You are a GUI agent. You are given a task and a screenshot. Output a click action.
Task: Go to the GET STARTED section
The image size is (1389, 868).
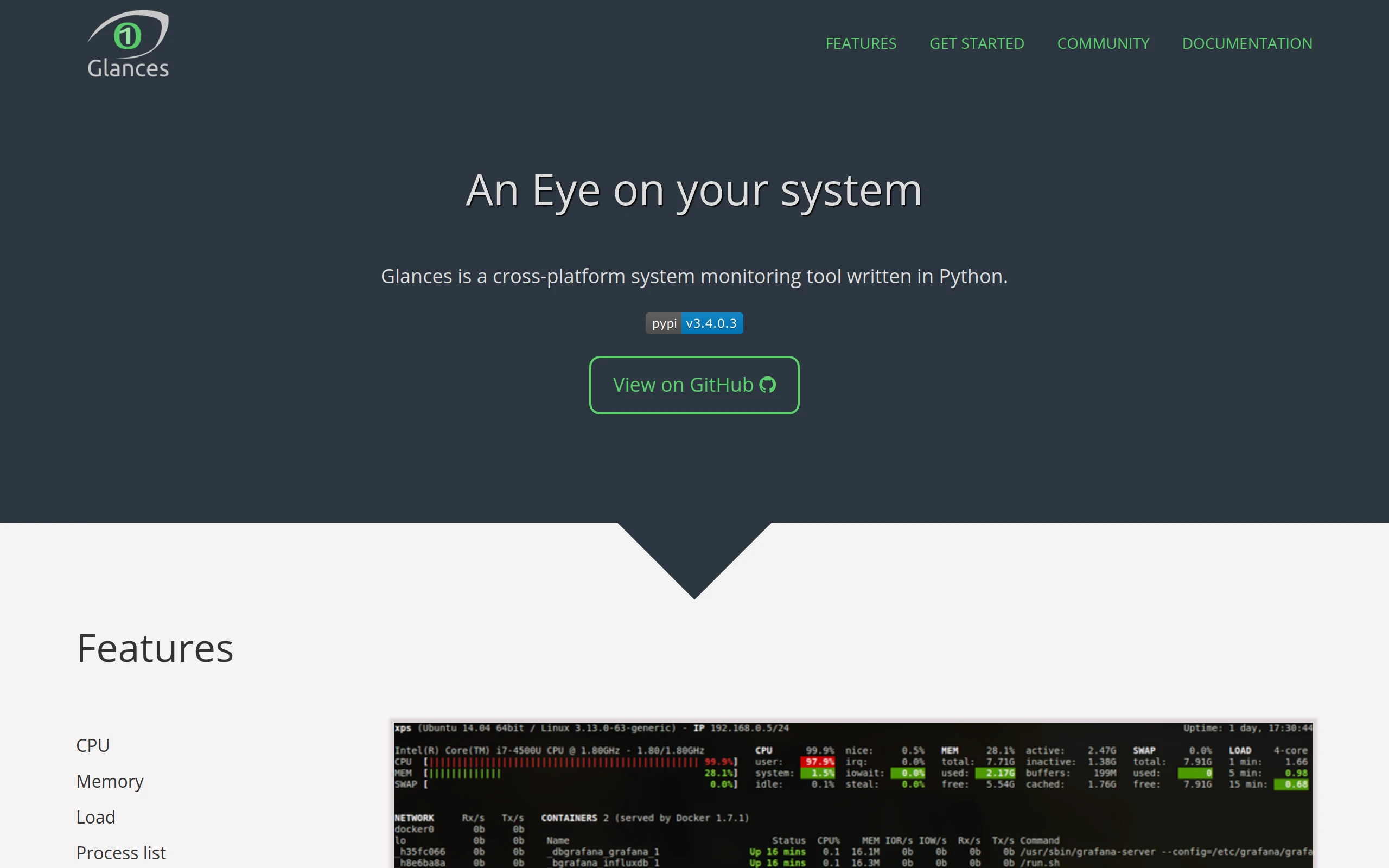976,43
